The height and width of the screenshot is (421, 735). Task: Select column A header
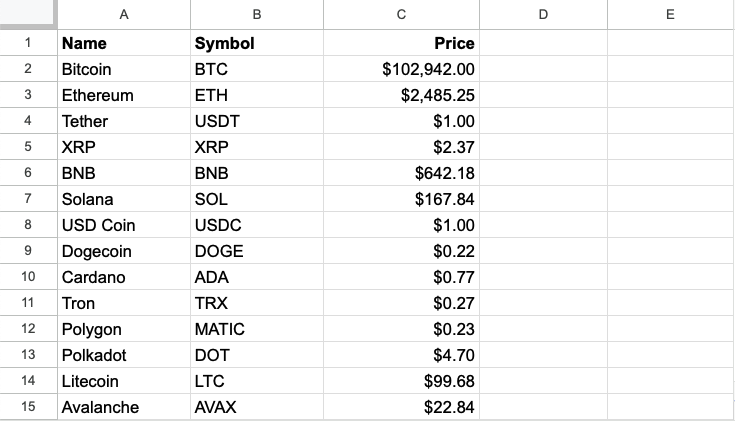tap(124, 15)
